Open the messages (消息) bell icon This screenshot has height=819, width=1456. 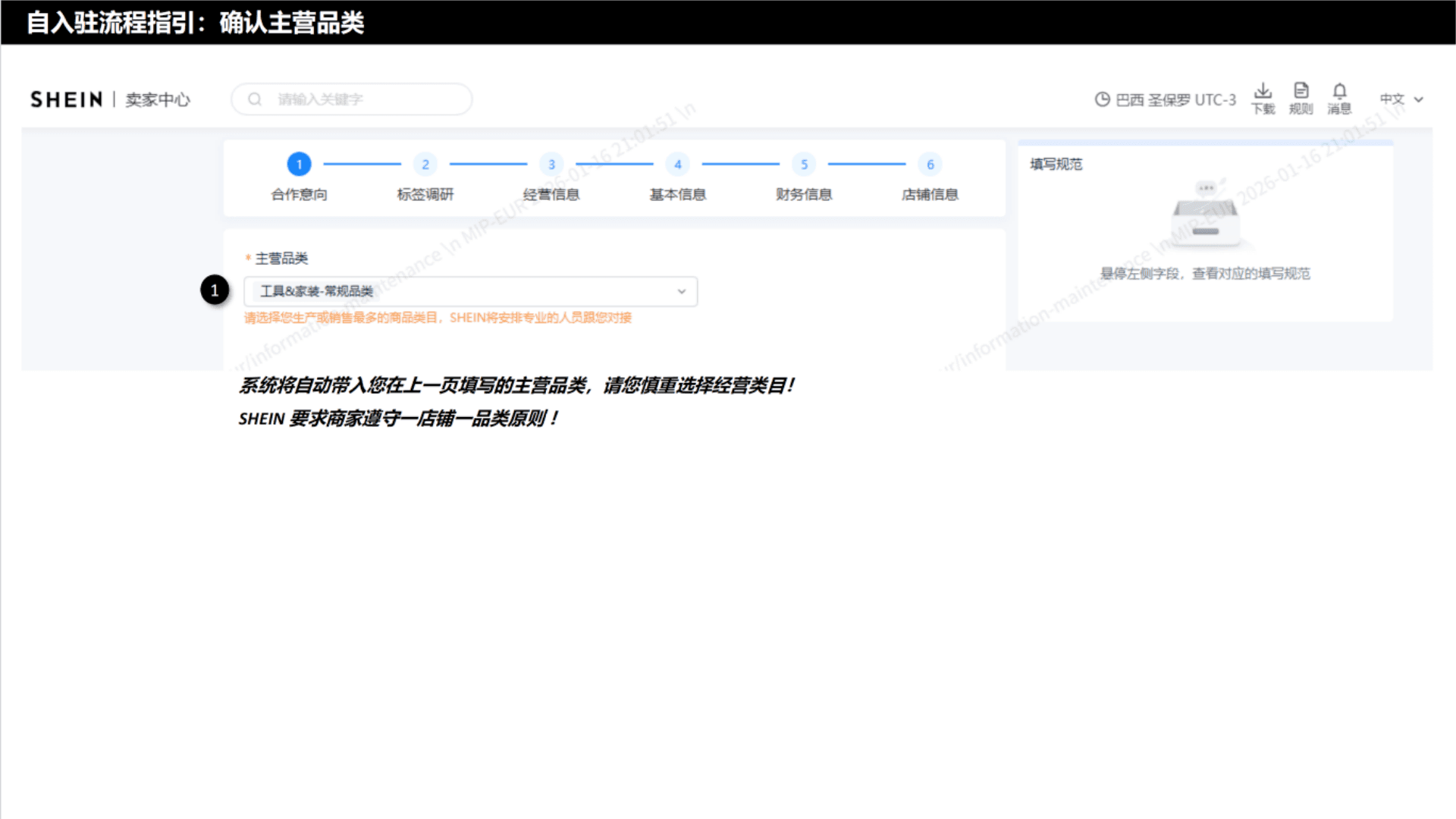(x=1340, y=91)
